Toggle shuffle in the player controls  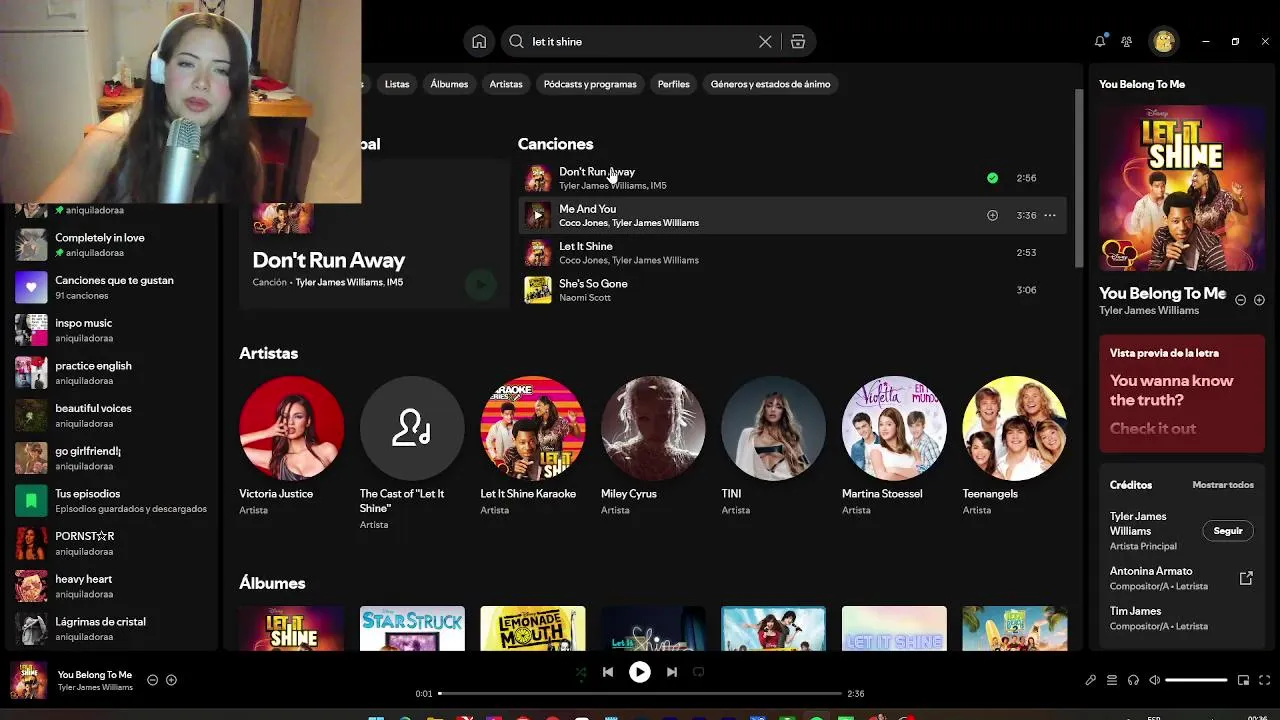[581, 673]
